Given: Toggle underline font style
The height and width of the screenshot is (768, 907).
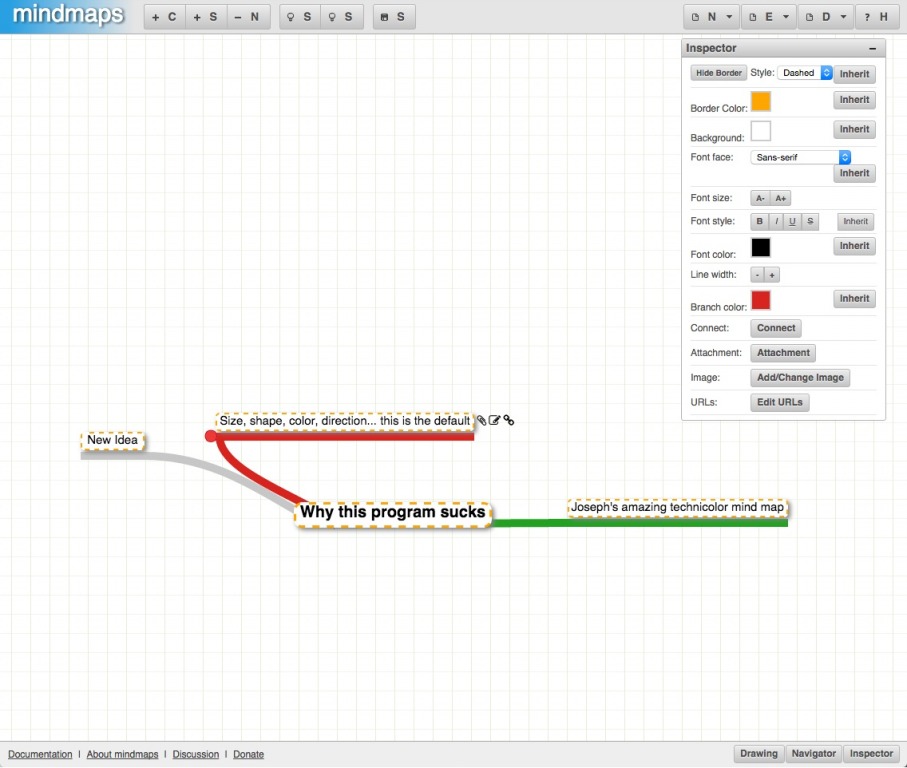Looking at the screenshot, I should (x=793, y=221).
